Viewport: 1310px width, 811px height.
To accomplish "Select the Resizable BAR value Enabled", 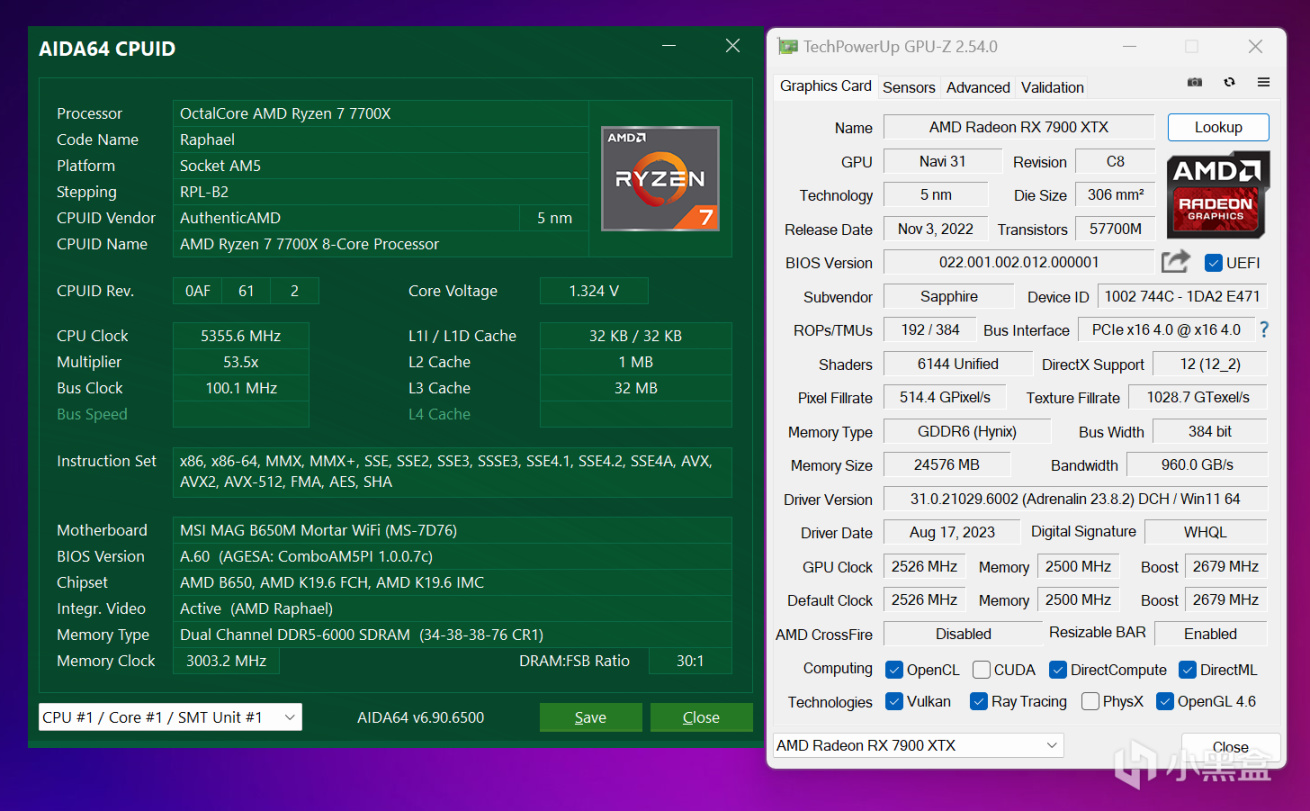I will (1210, 634).
